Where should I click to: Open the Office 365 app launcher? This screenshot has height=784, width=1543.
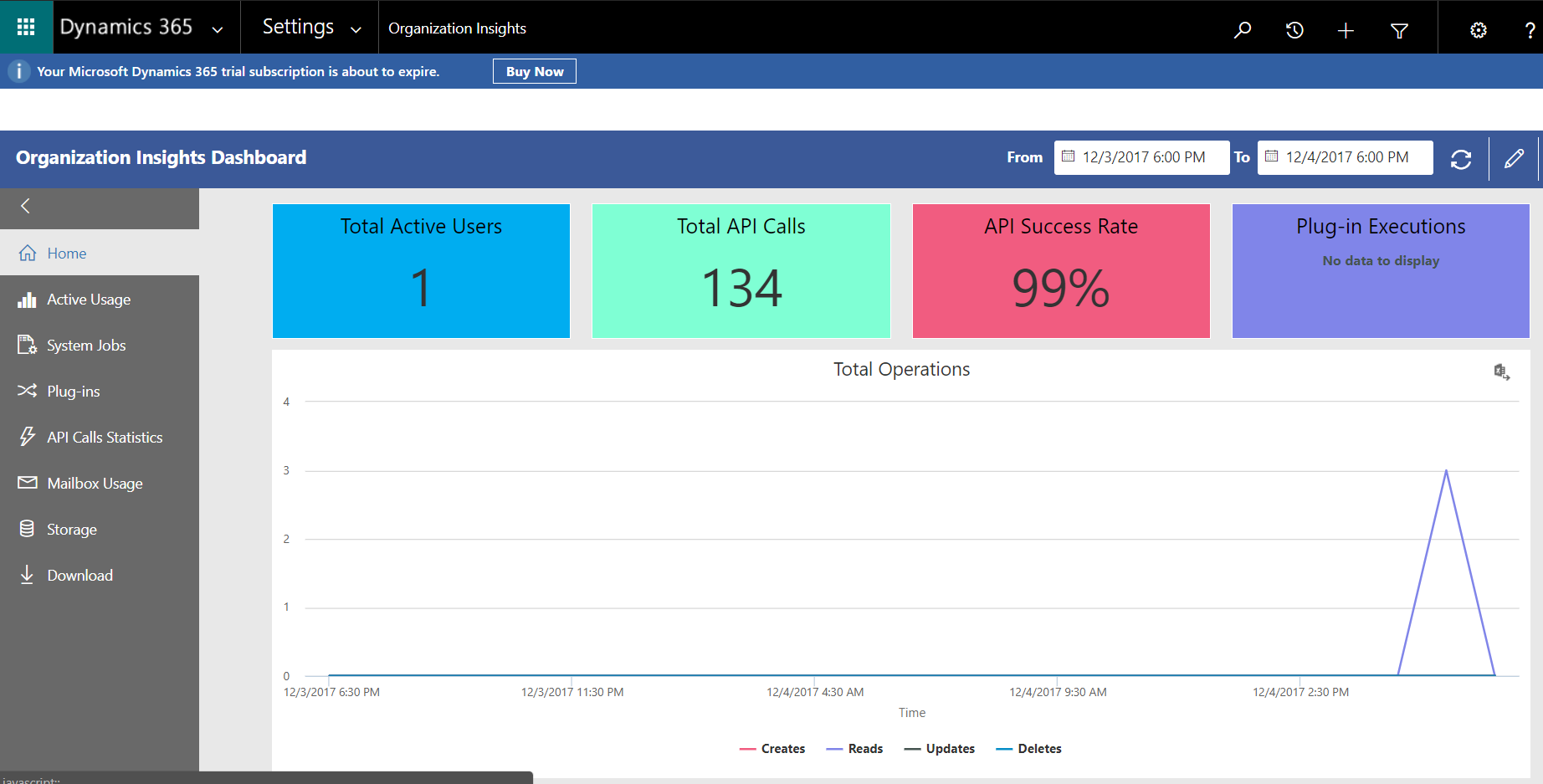[25, 26]
